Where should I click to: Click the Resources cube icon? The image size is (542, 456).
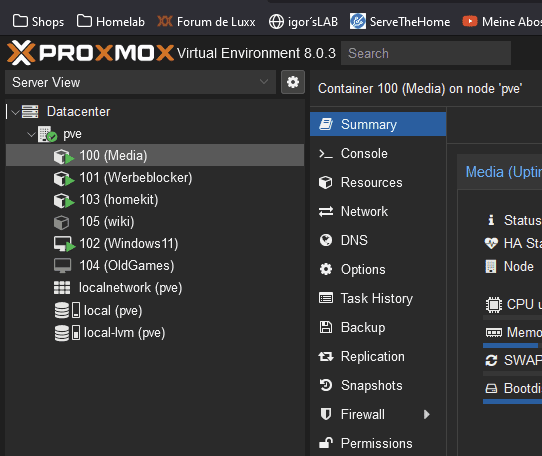326,183
